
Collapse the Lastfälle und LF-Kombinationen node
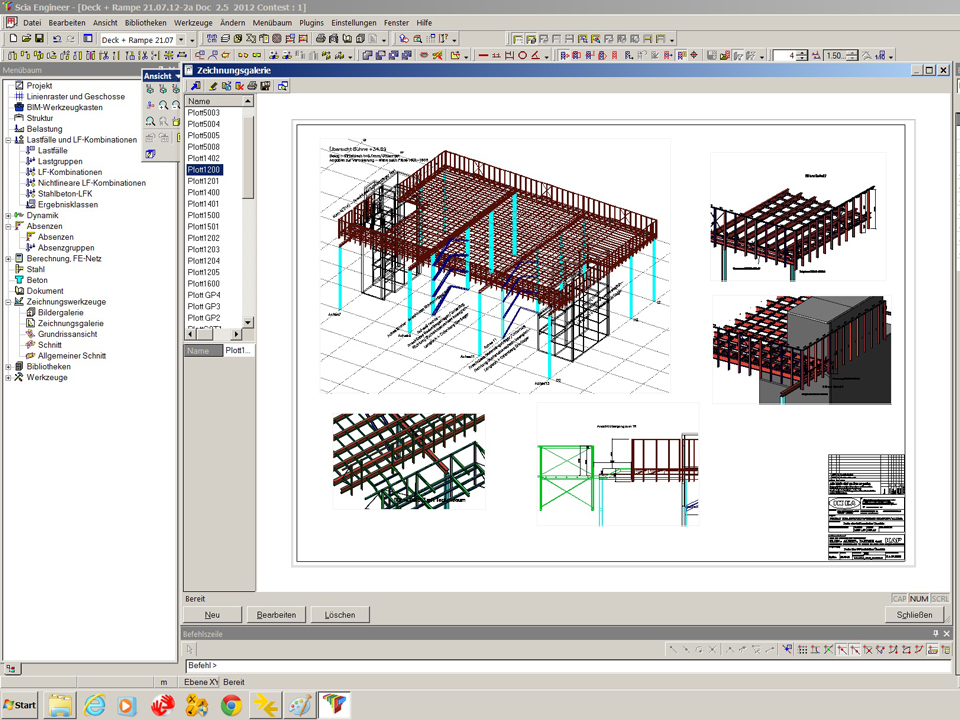pyautogui.click(x=8, y=140)
